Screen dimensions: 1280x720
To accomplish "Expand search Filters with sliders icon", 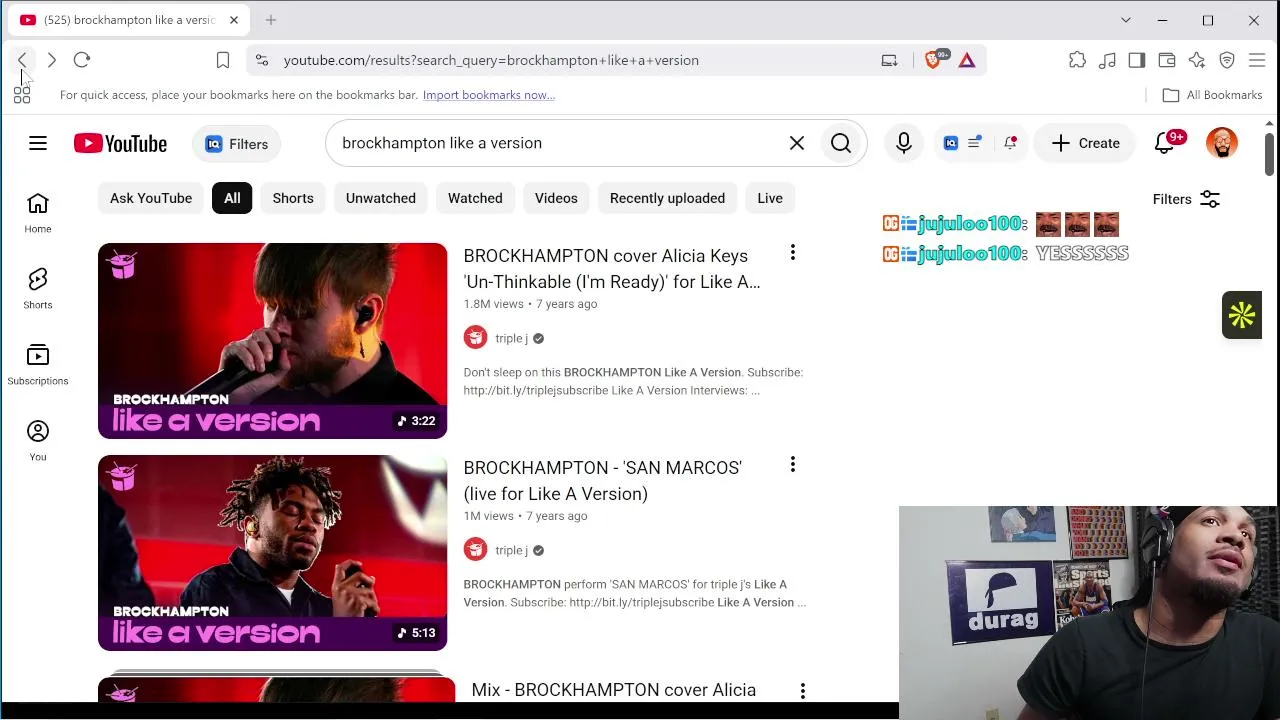I will pos(1186,199).
